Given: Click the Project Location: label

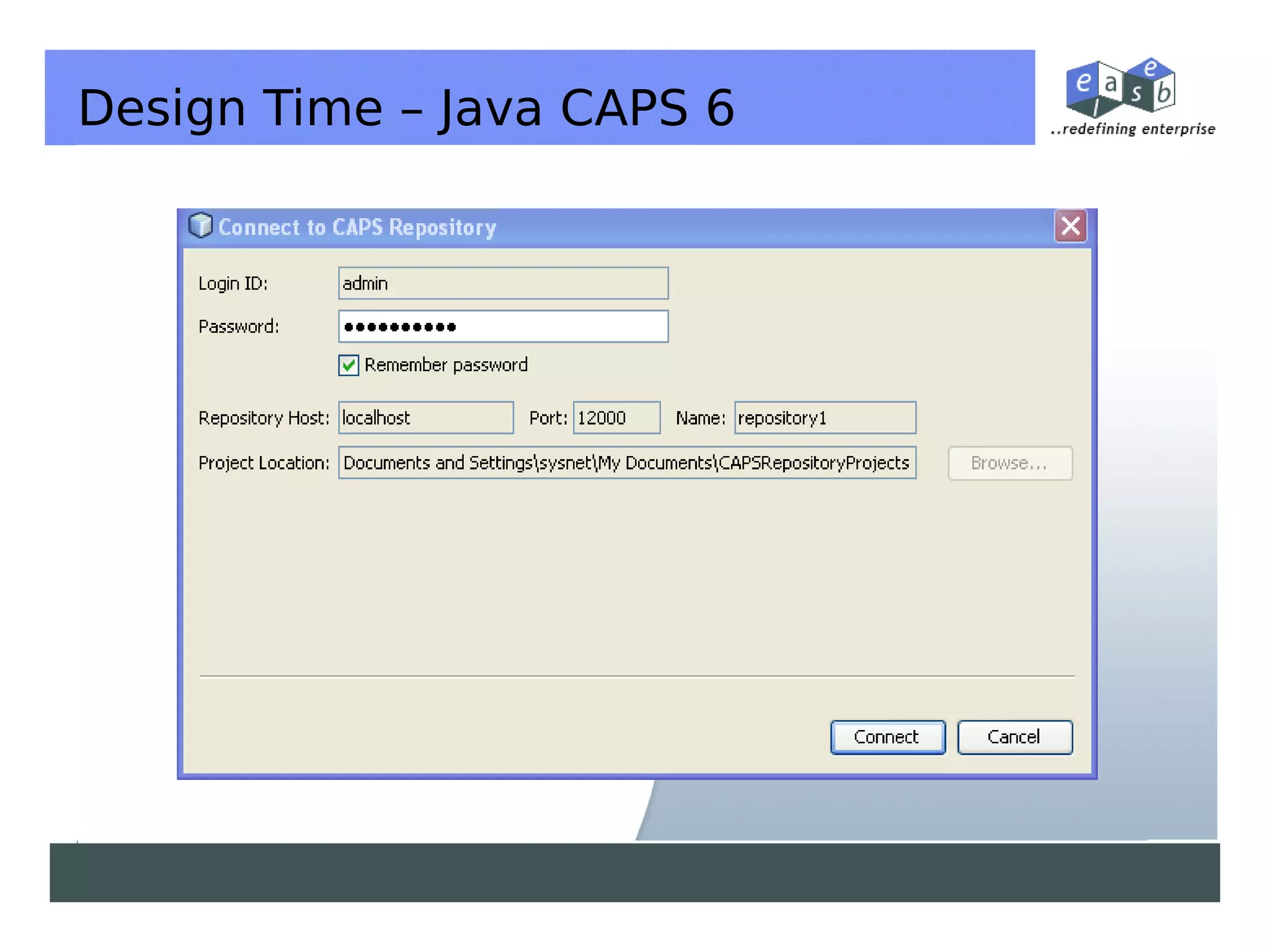Looking at the screenshot, I should click(264, 464).
